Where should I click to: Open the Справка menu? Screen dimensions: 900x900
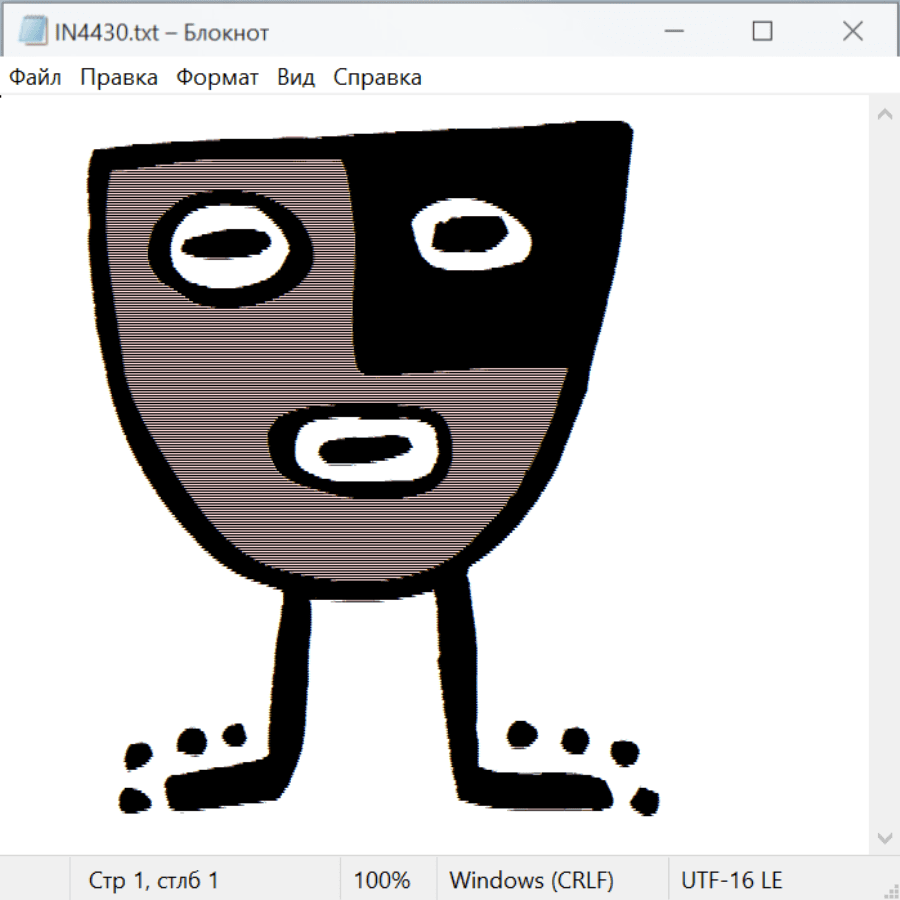coord(377,78)
